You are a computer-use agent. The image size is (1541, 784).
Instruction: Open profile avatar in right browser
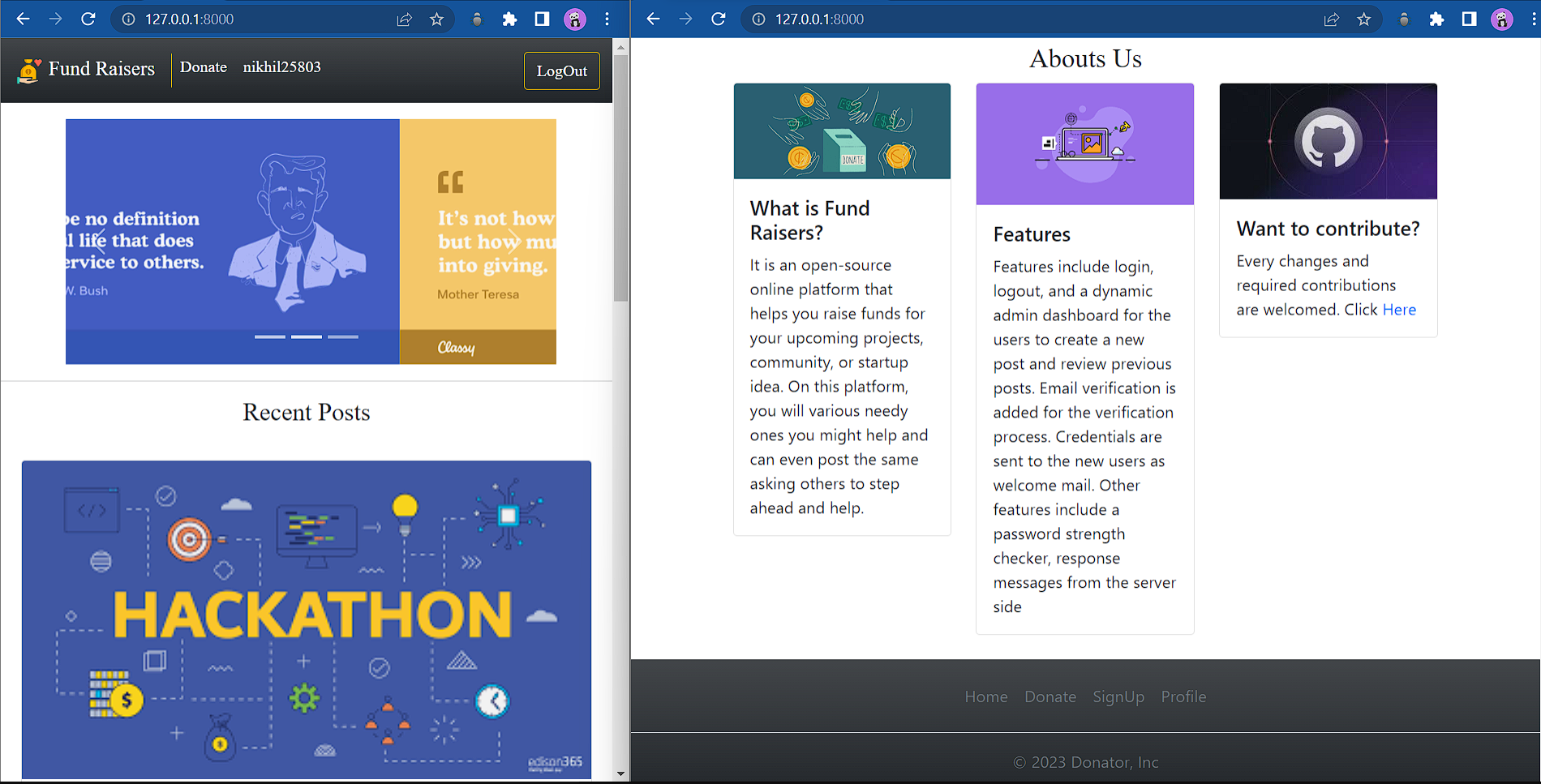click(1502, 19)
